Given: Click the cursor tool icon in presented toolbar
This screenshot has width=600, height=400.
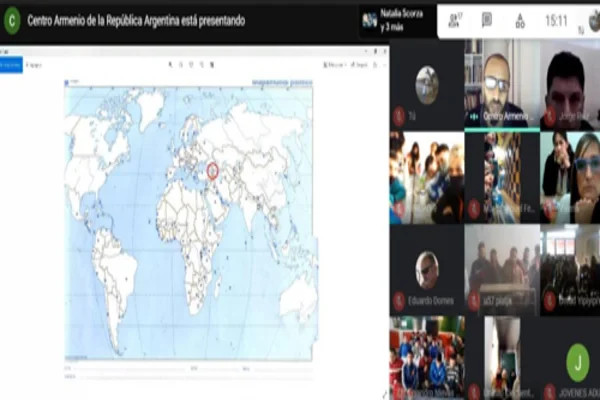Looking at the screenshot, I should 171,65.
